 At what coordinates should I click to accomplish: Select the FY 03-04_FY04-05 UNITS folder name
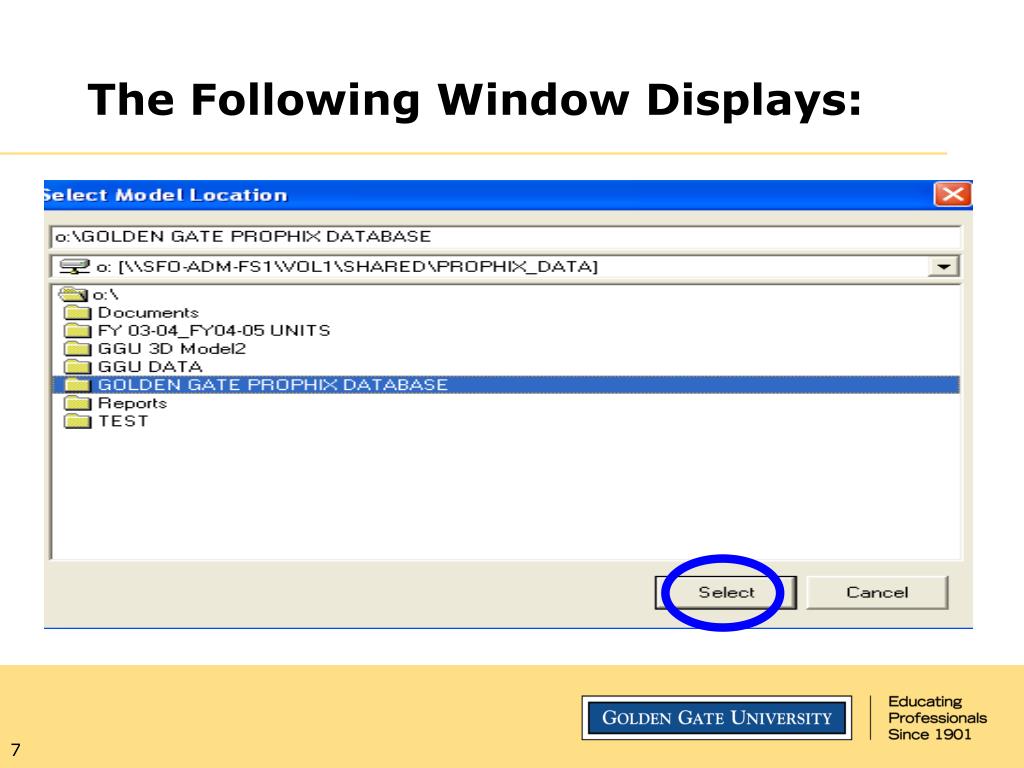click(x=214, y=330)
